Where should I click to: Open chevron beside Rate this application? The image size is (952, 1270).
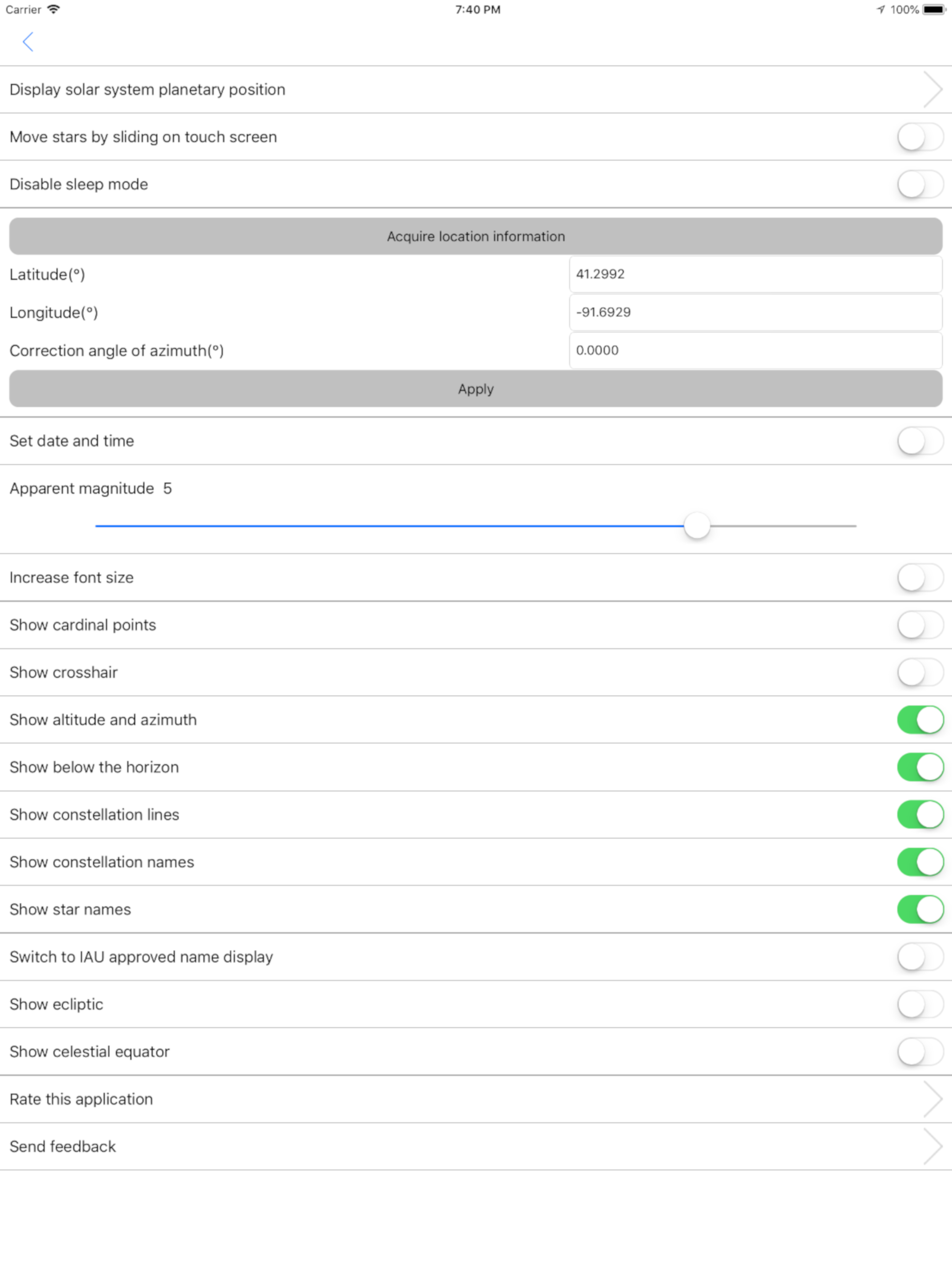tap(932, 1099)
